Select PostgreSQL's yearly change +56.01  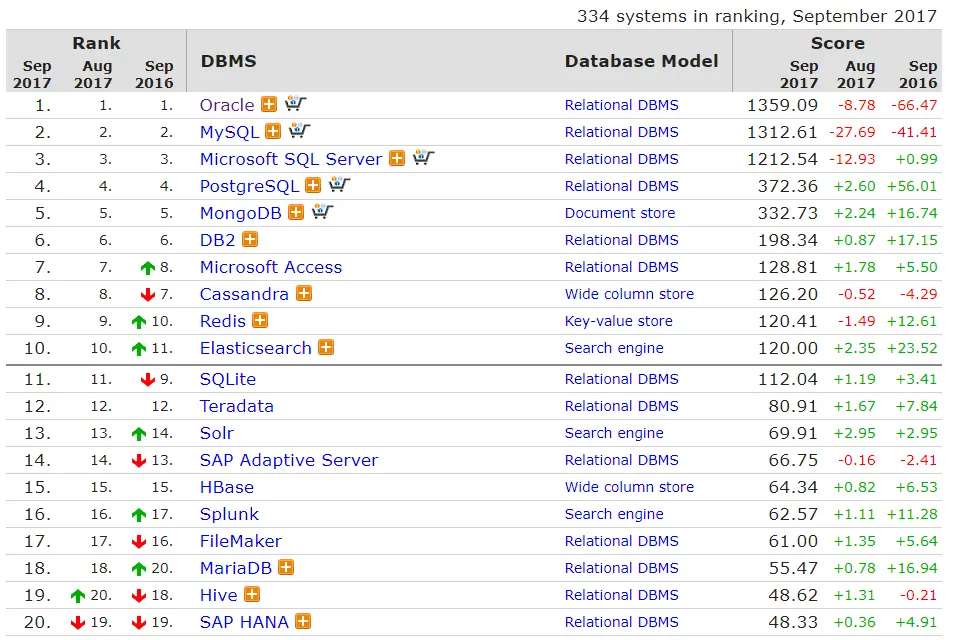coord(912,186)
